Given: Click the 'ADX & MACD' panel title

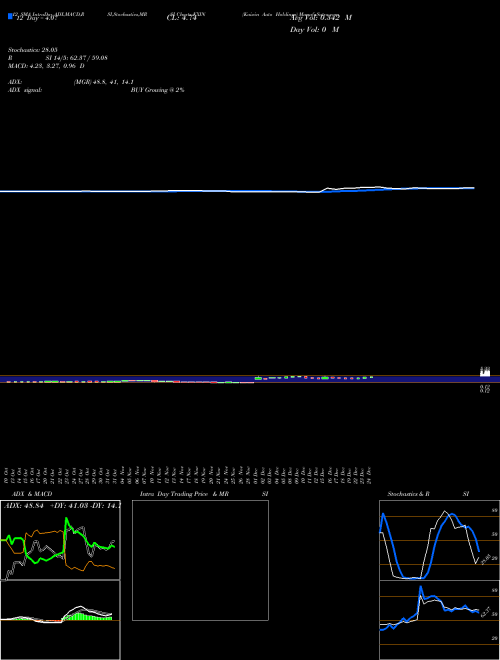Looking at the screenshot, I should click(32, 494).
